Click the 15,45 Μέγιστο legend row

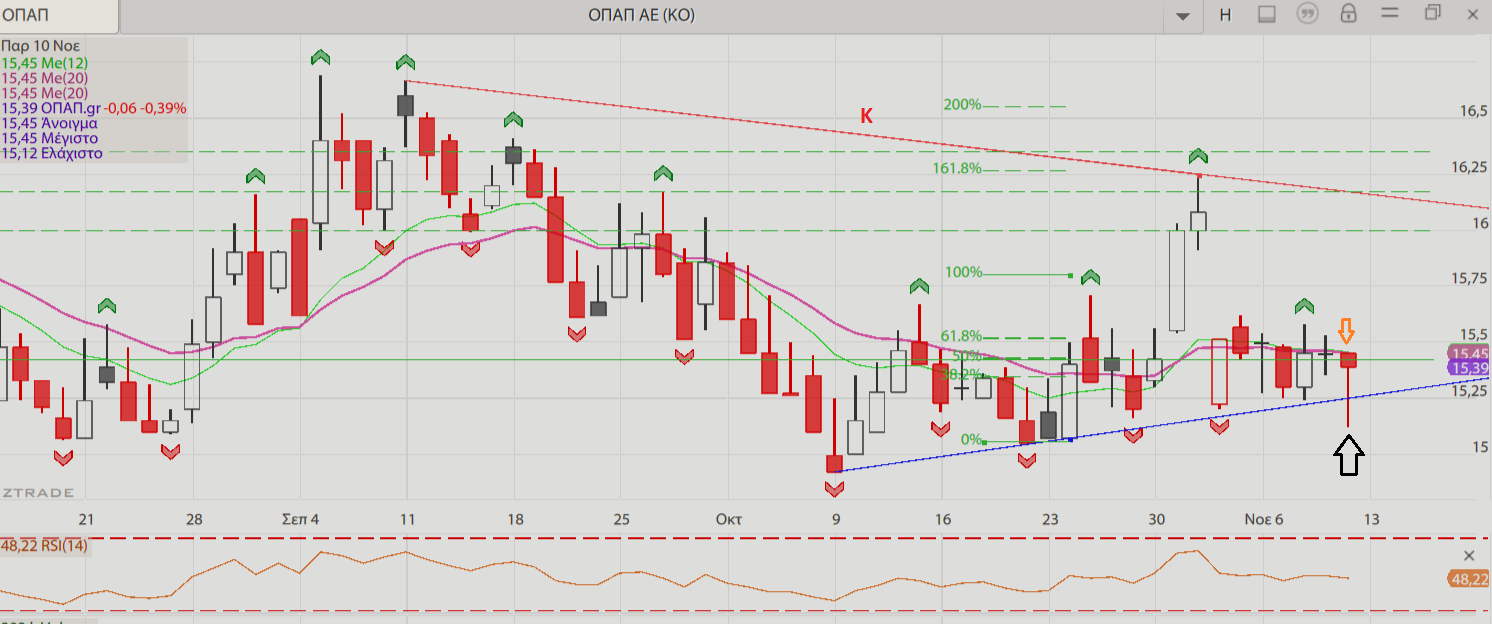(x=50, y=138)
